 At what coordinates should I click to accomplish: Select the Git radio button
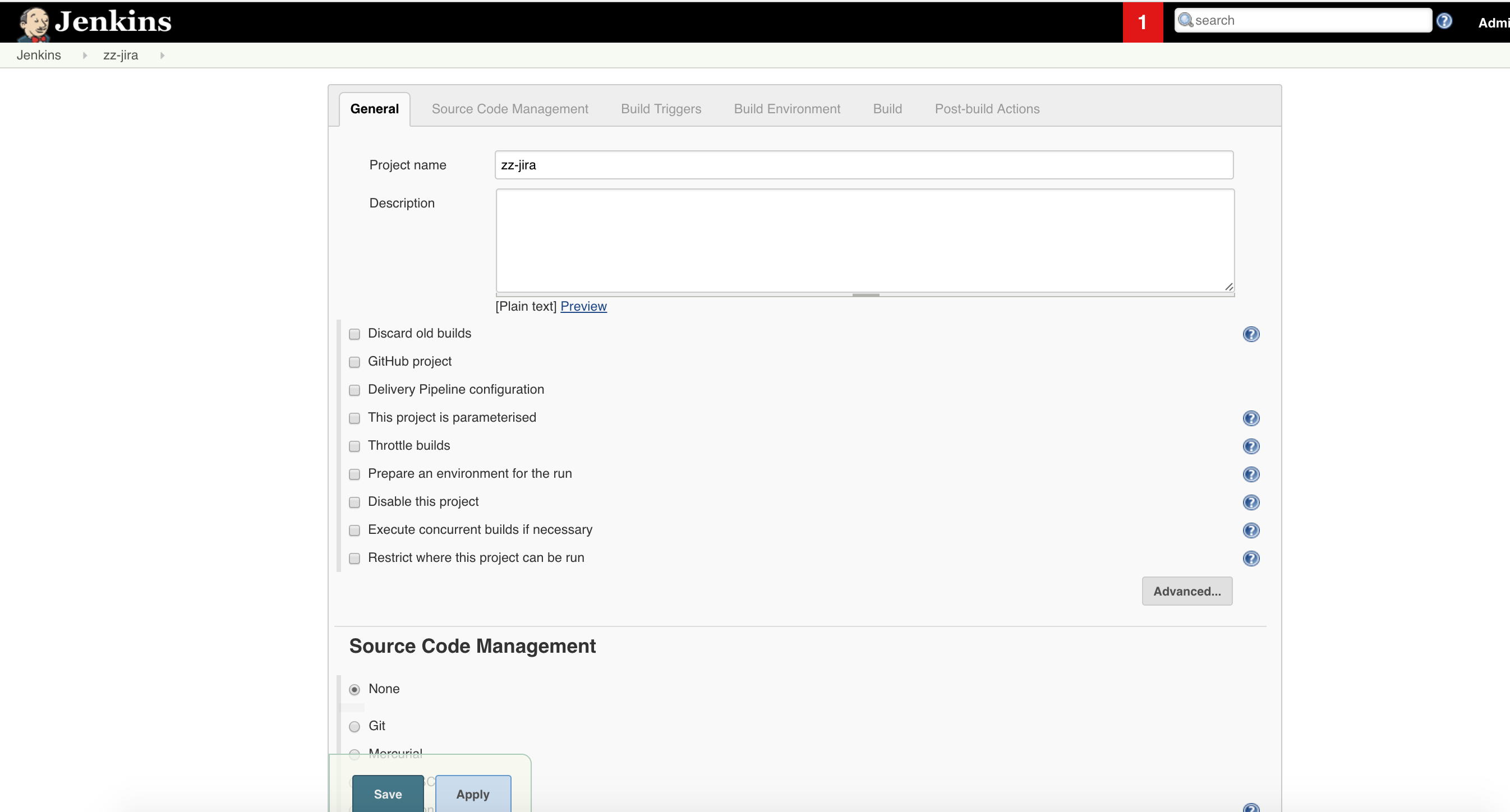355,726
